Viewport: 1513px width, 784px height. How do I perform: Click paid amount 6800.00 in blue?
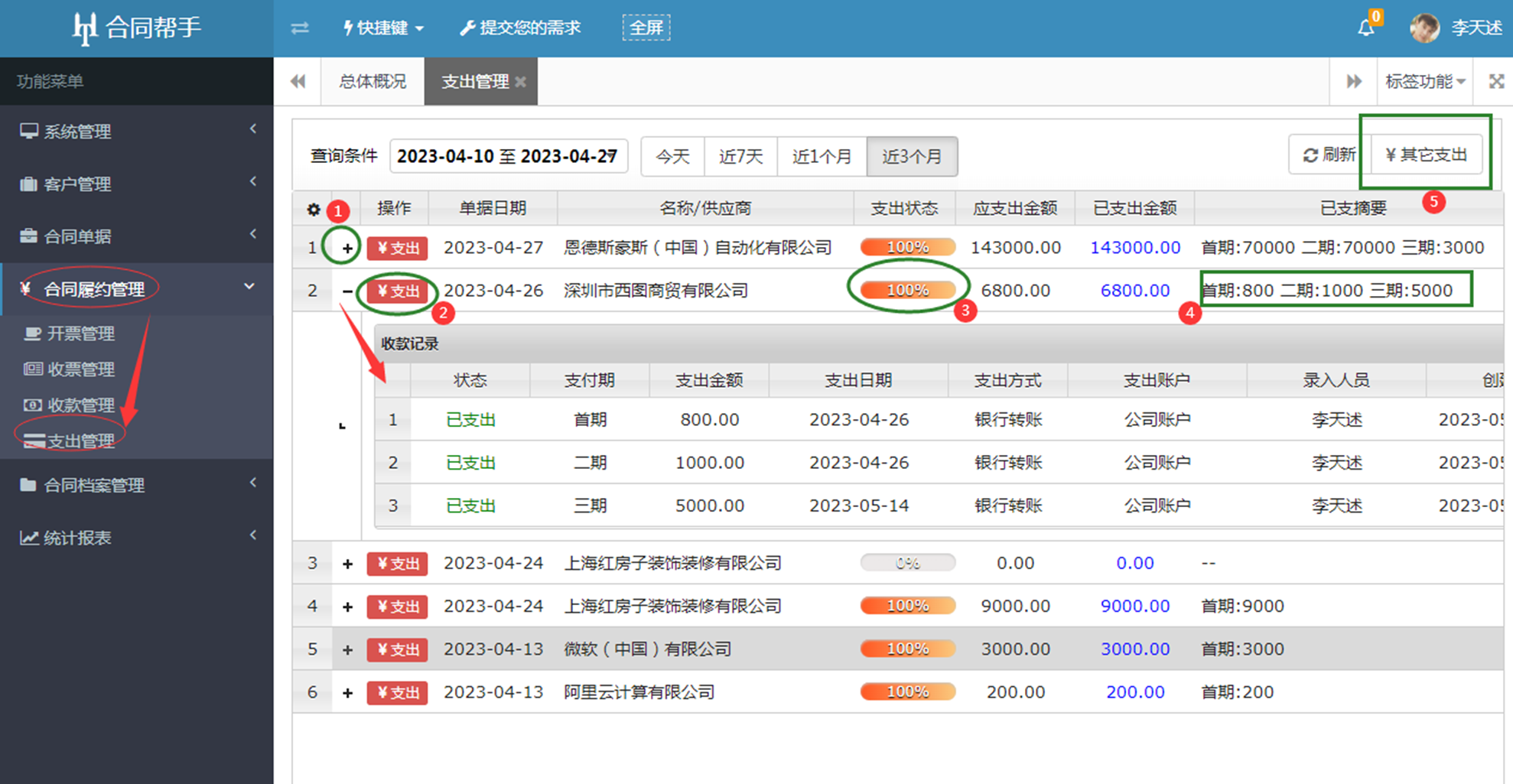[1135, 291]
